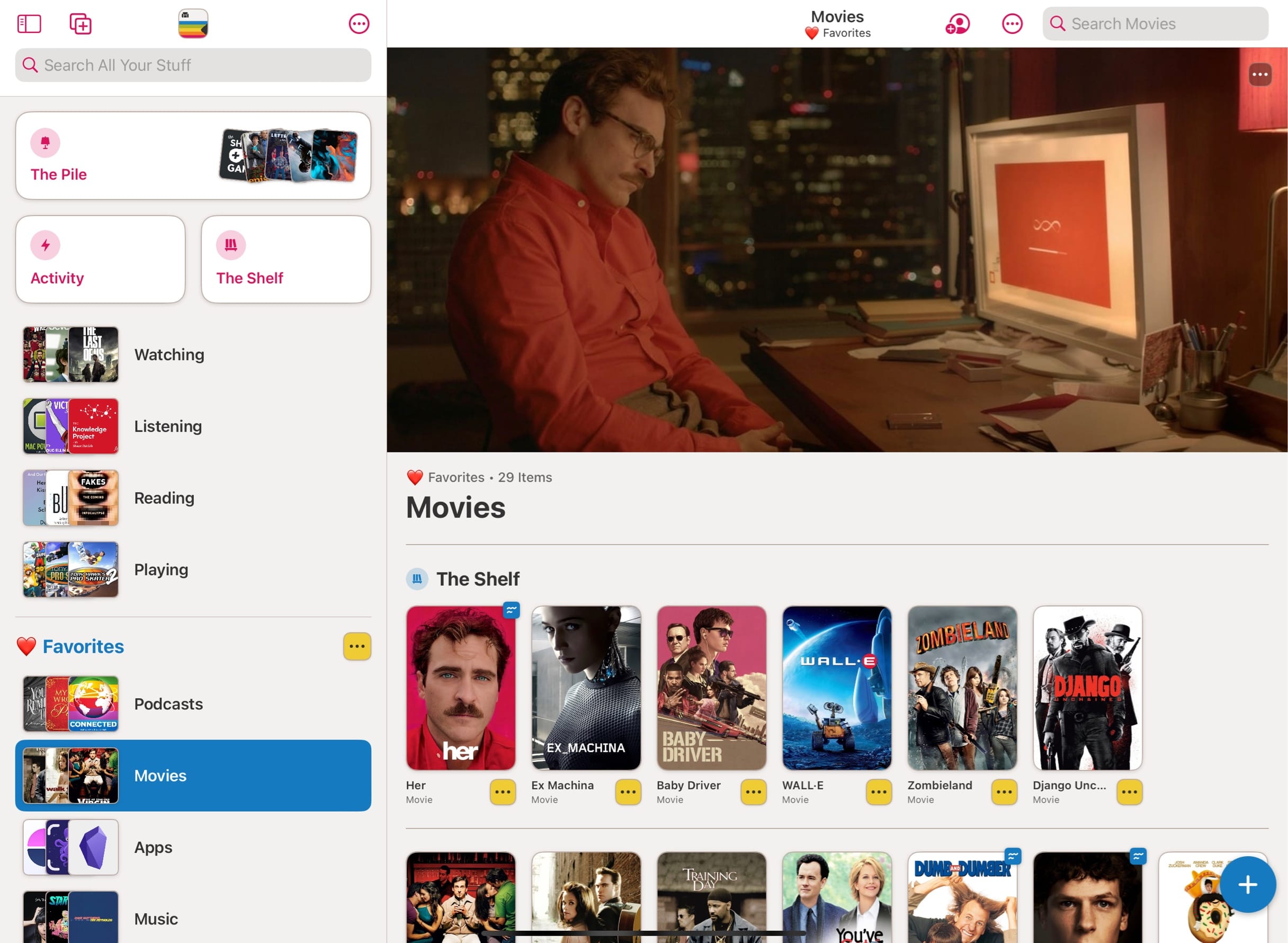
Task: Open options for Baby Driver
Action: coord(754,791)
